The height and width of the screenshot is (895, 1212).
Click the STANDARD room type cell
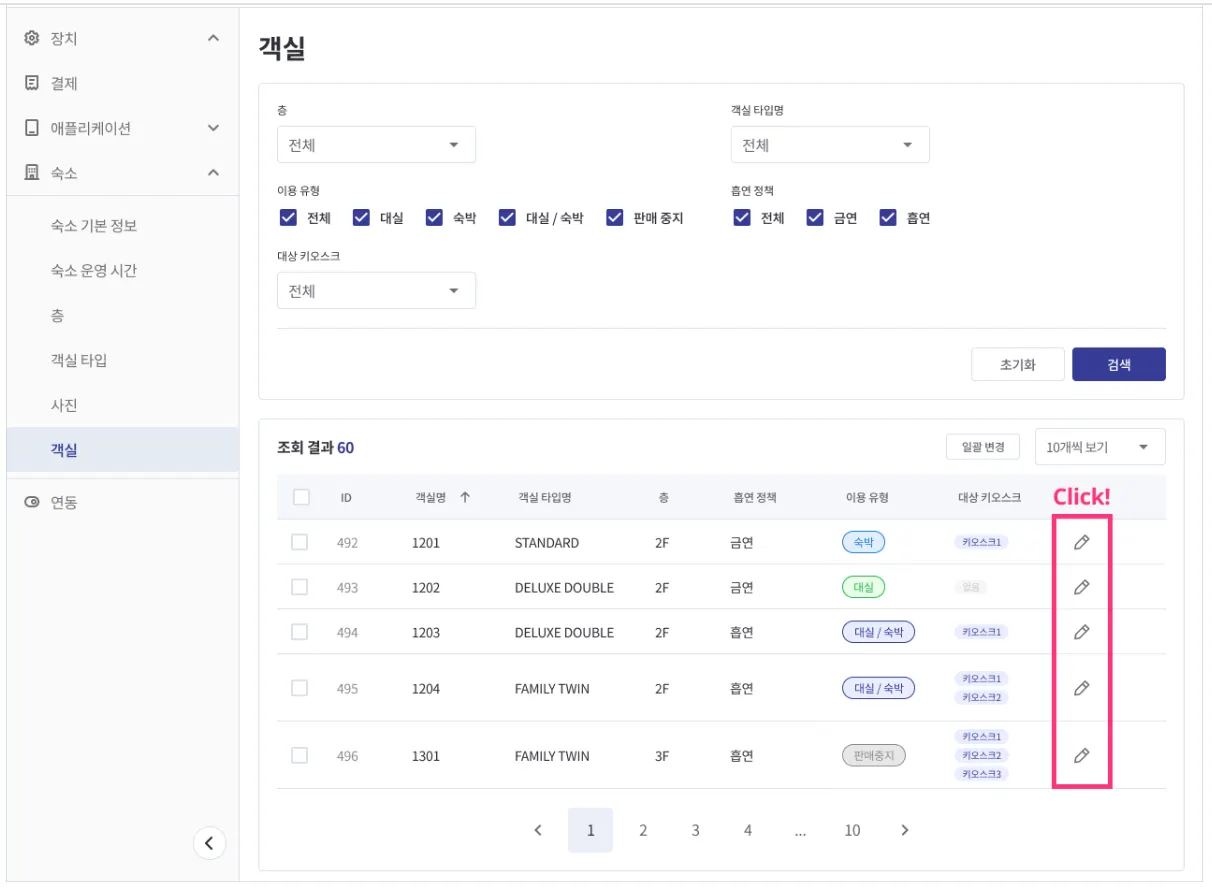pyautogui.click(x=547, y=543)
